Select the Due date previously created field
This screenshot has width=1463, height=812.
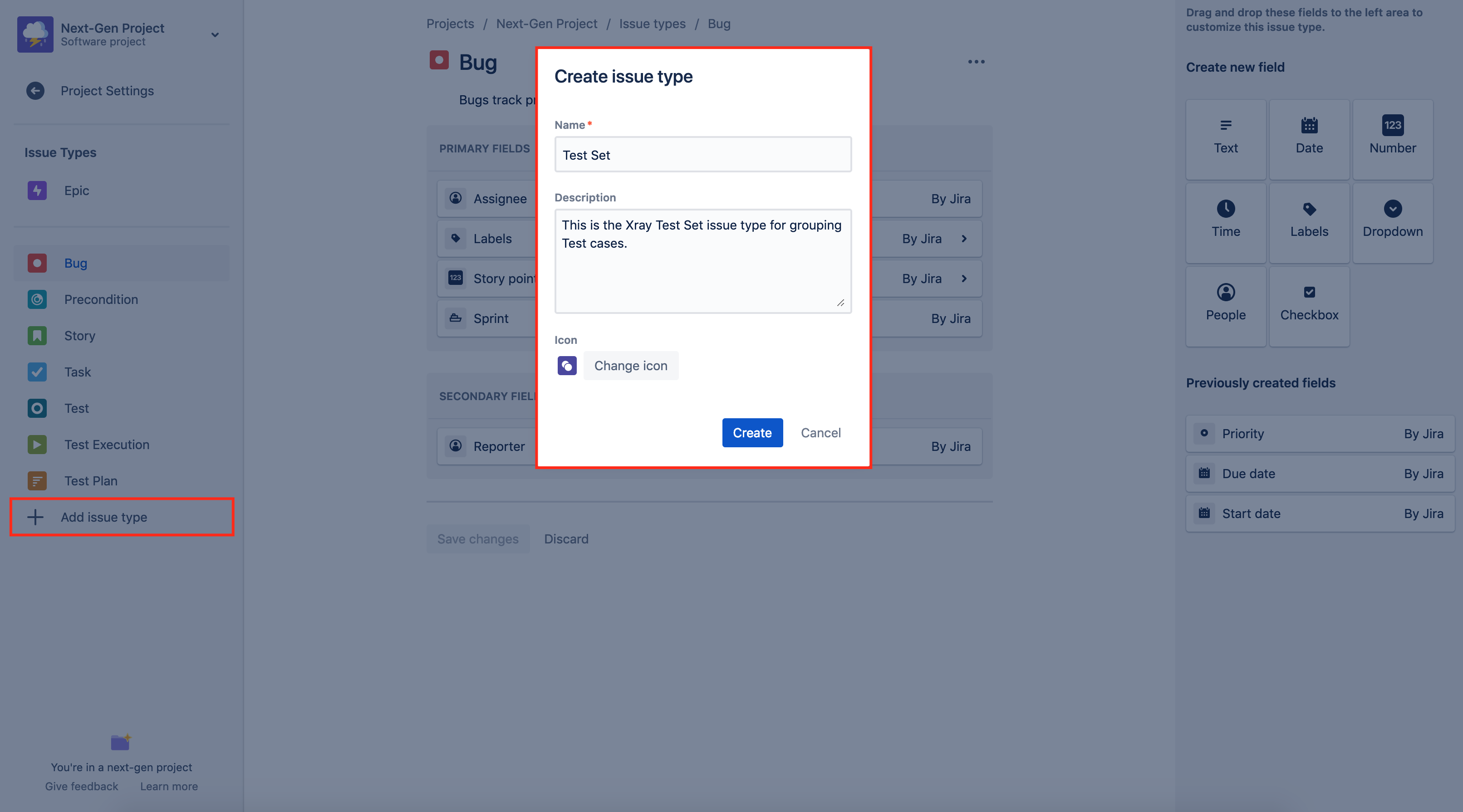(1320, 474)
